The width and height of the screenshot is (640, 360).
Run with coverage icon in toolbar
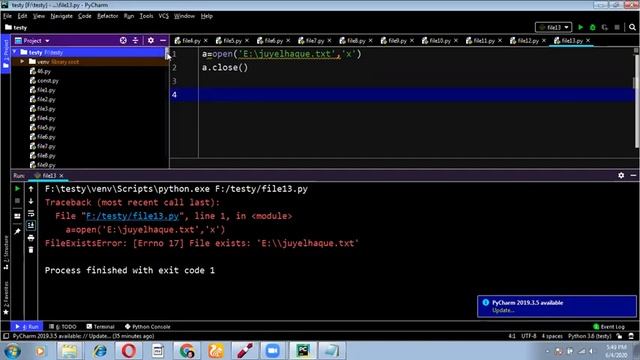pos(604,27)
